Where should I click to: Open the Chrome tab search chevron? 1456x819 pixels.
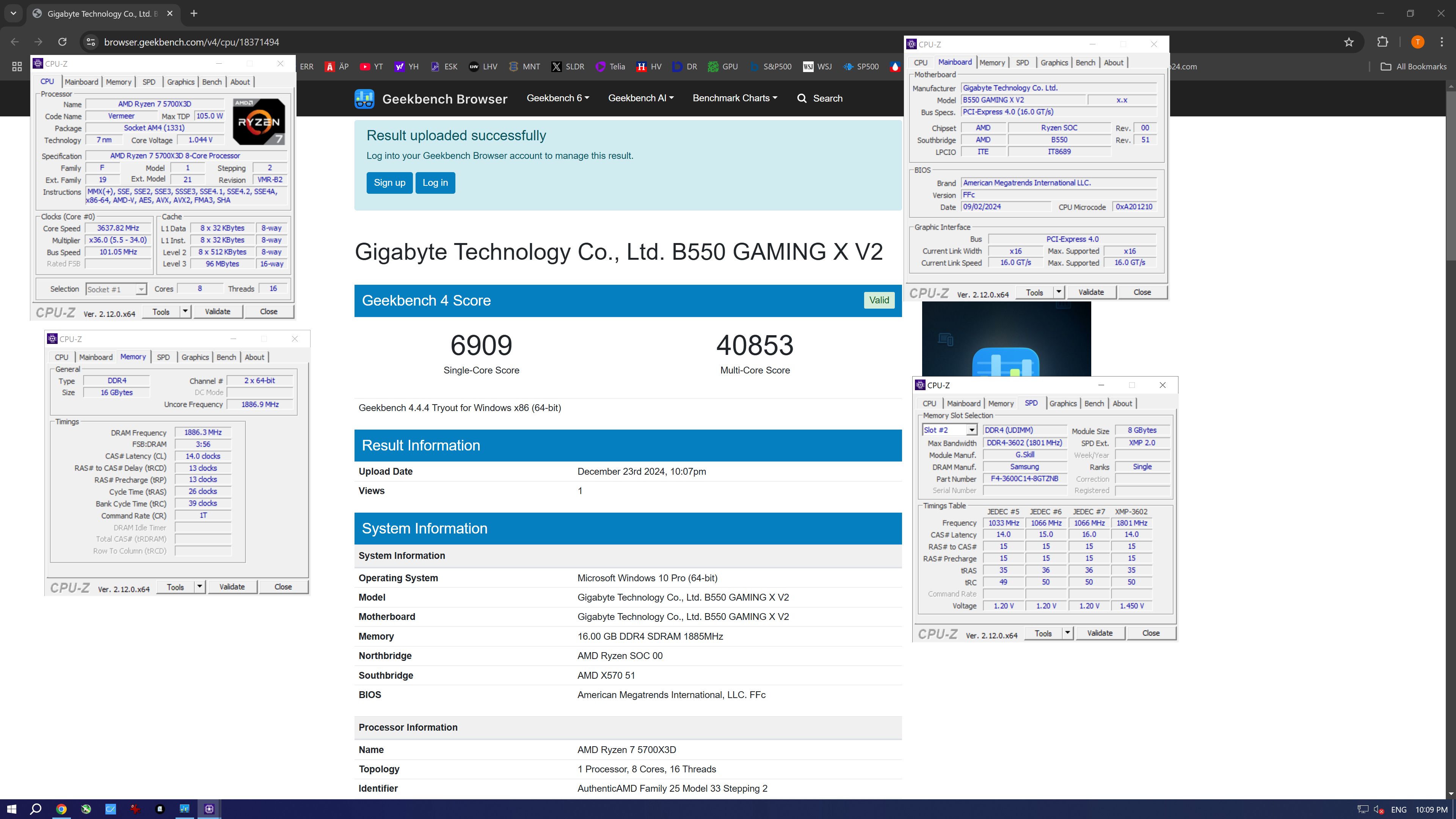click(13, 13)
